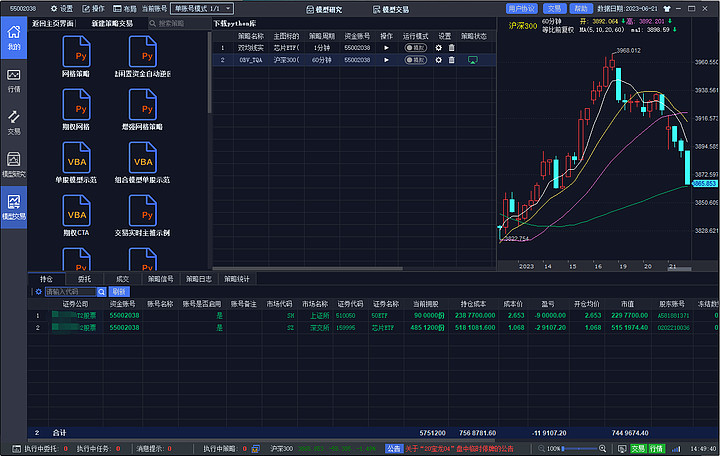Viewport: 720px width, 456px height.
Task: Toggle 模拟 run mode for OBV_TQA row
Action: click(415, 60)
